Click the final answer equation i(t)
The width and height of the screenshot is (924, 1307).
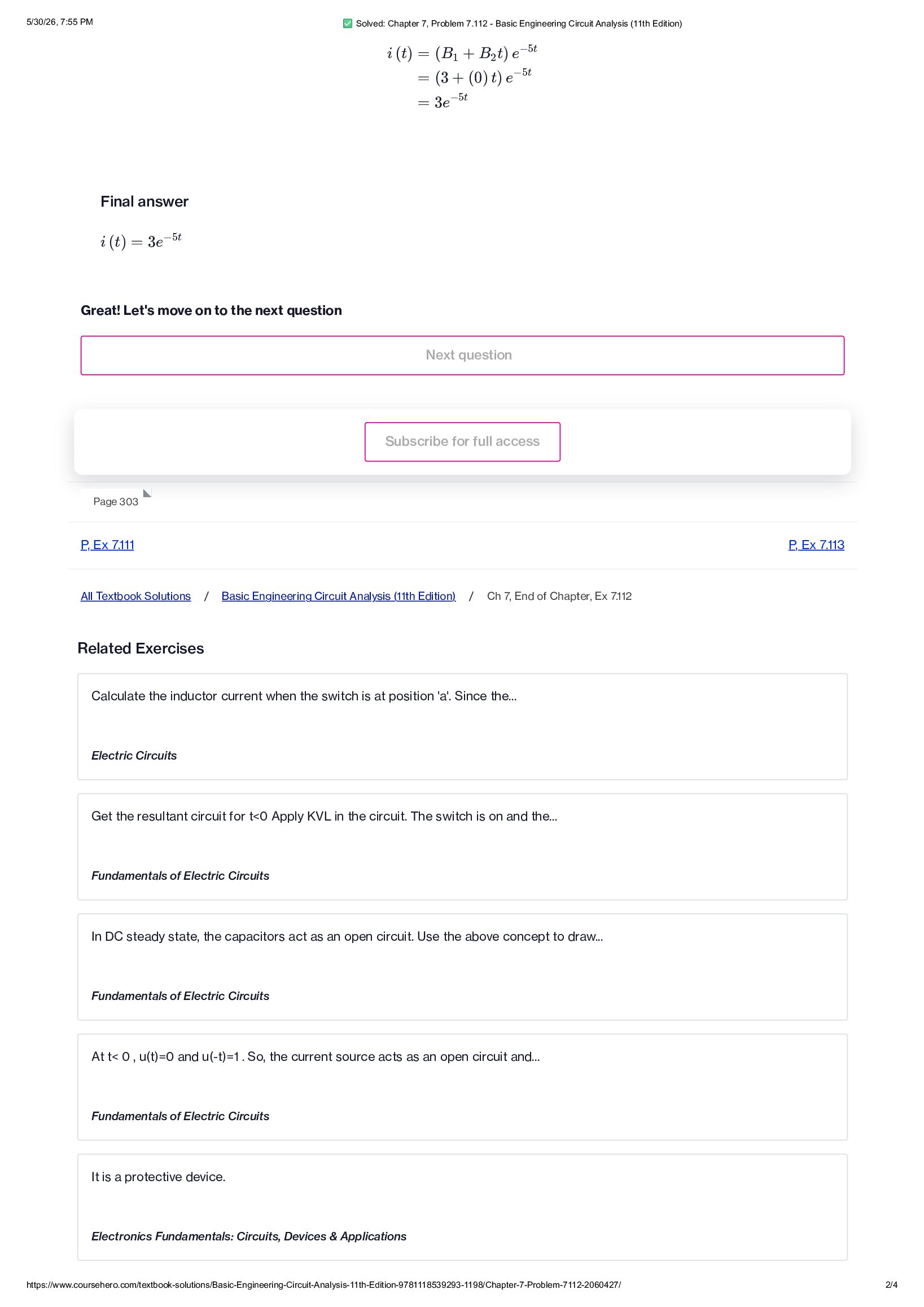click(141, 241)
